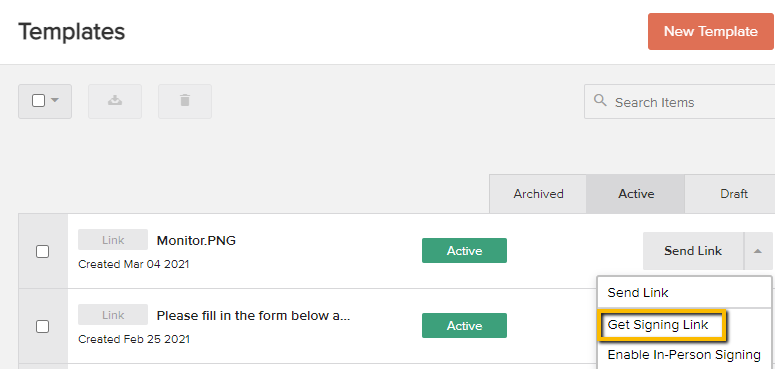
Task: Click Link badge for Please fill template
Action: click(113, 315)
